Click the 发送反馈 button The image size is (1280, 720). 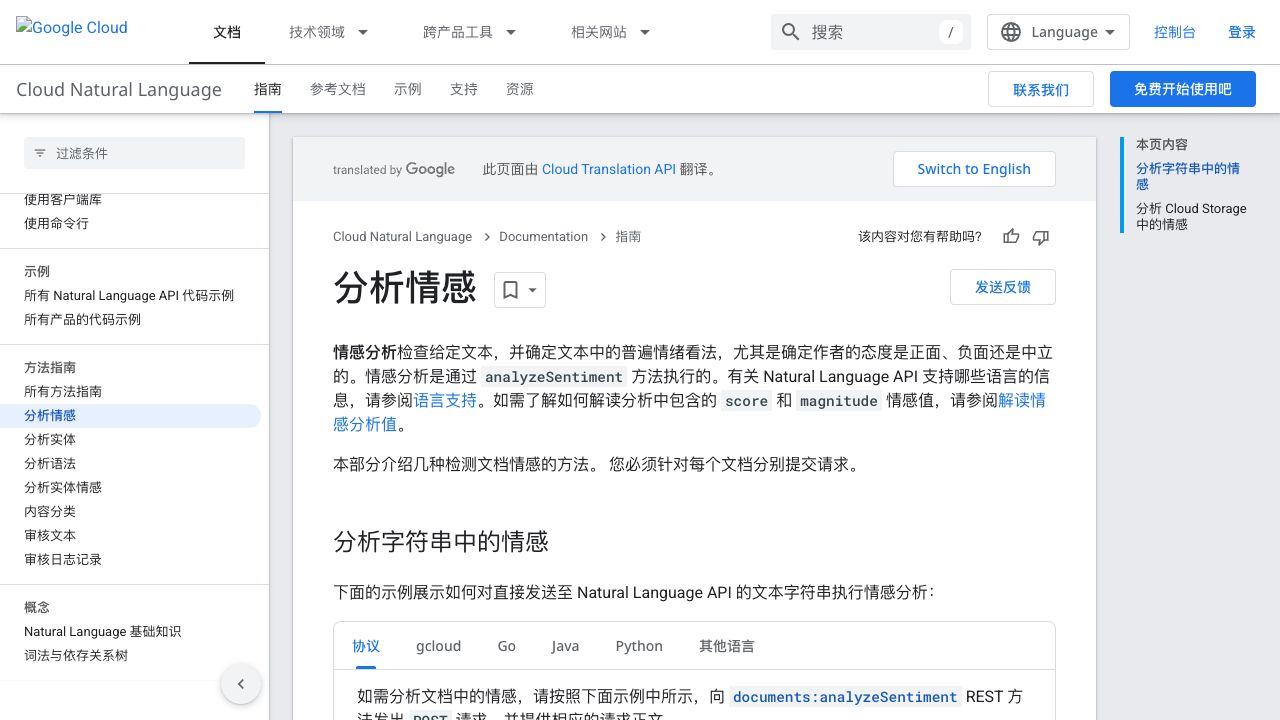[1002, 287]
